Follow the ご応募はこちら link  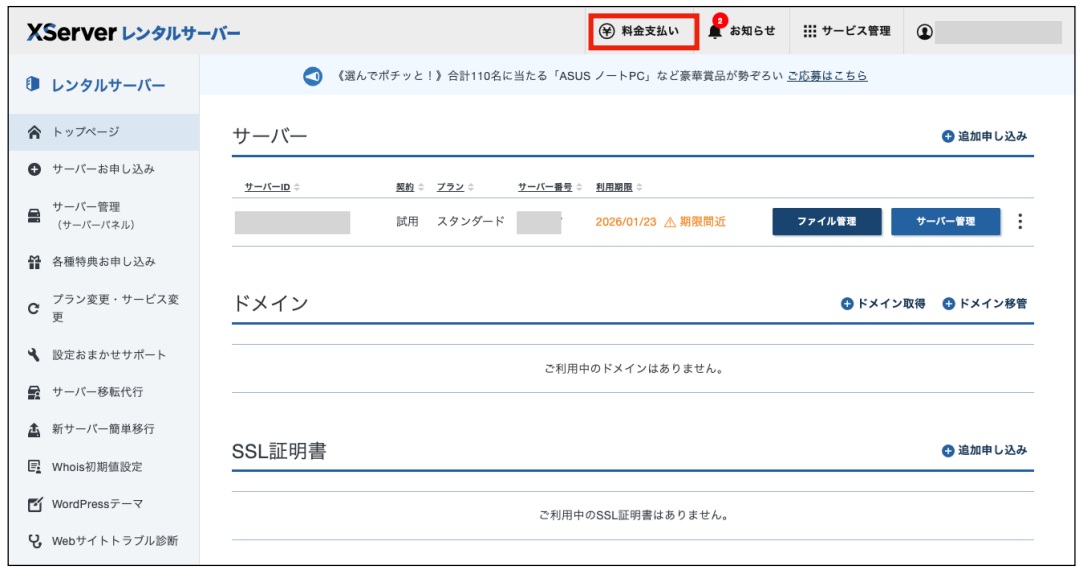[x=826, y=76]
